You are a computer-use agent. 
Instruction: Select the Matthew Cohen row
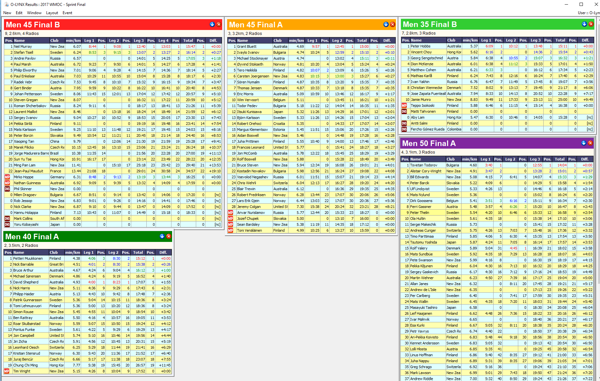pyautogui.click(x=497, y=70)
